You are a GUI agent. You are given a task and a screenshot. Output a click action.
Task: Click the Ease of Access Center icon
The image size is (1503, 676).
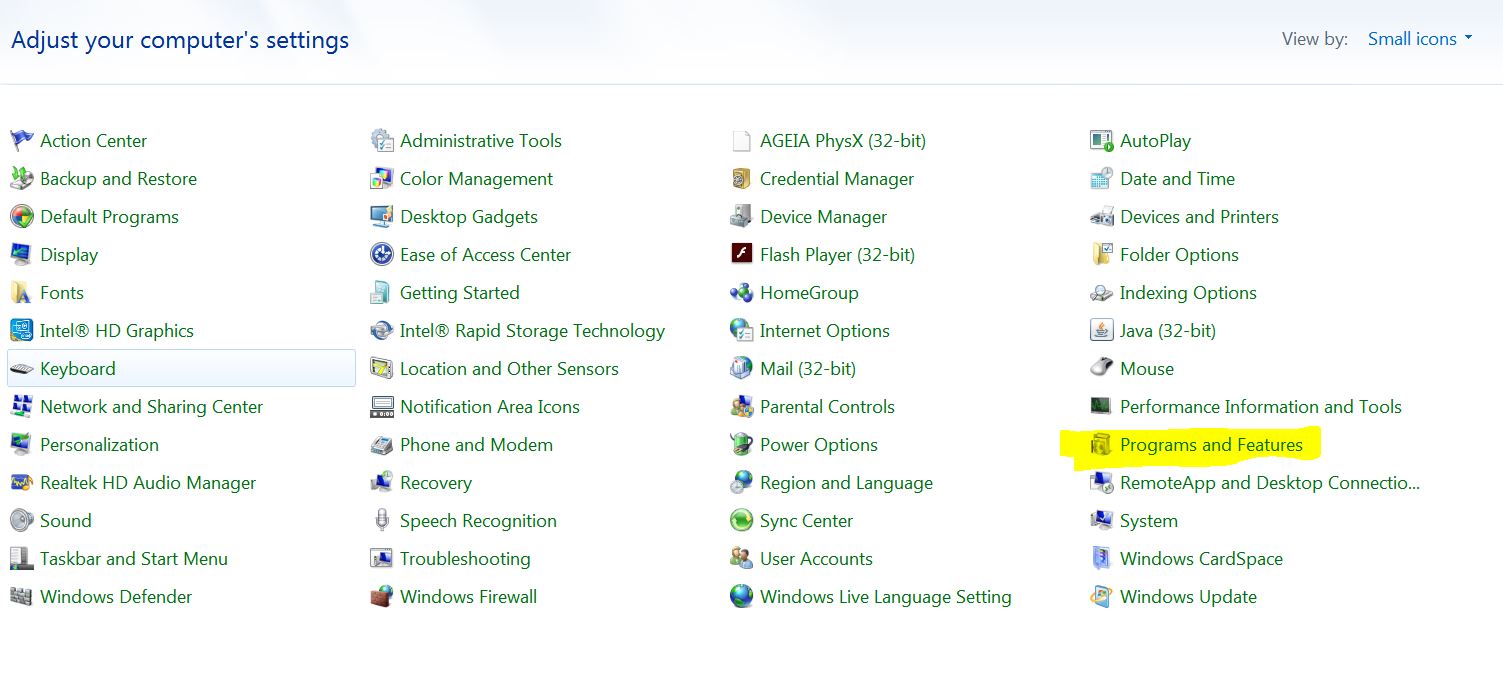point(381,255)
